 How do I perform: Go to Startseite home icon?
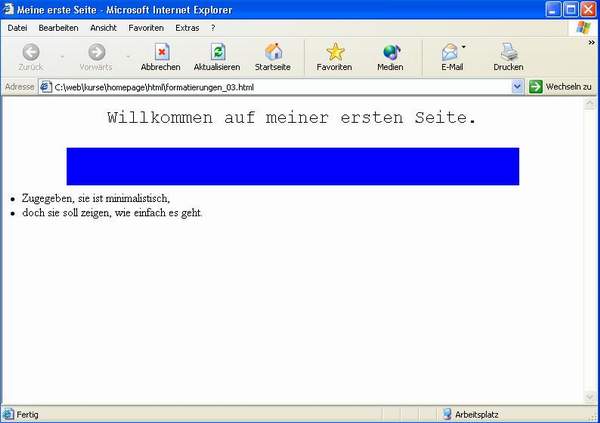pyautogui.click(x=274, y=52)
